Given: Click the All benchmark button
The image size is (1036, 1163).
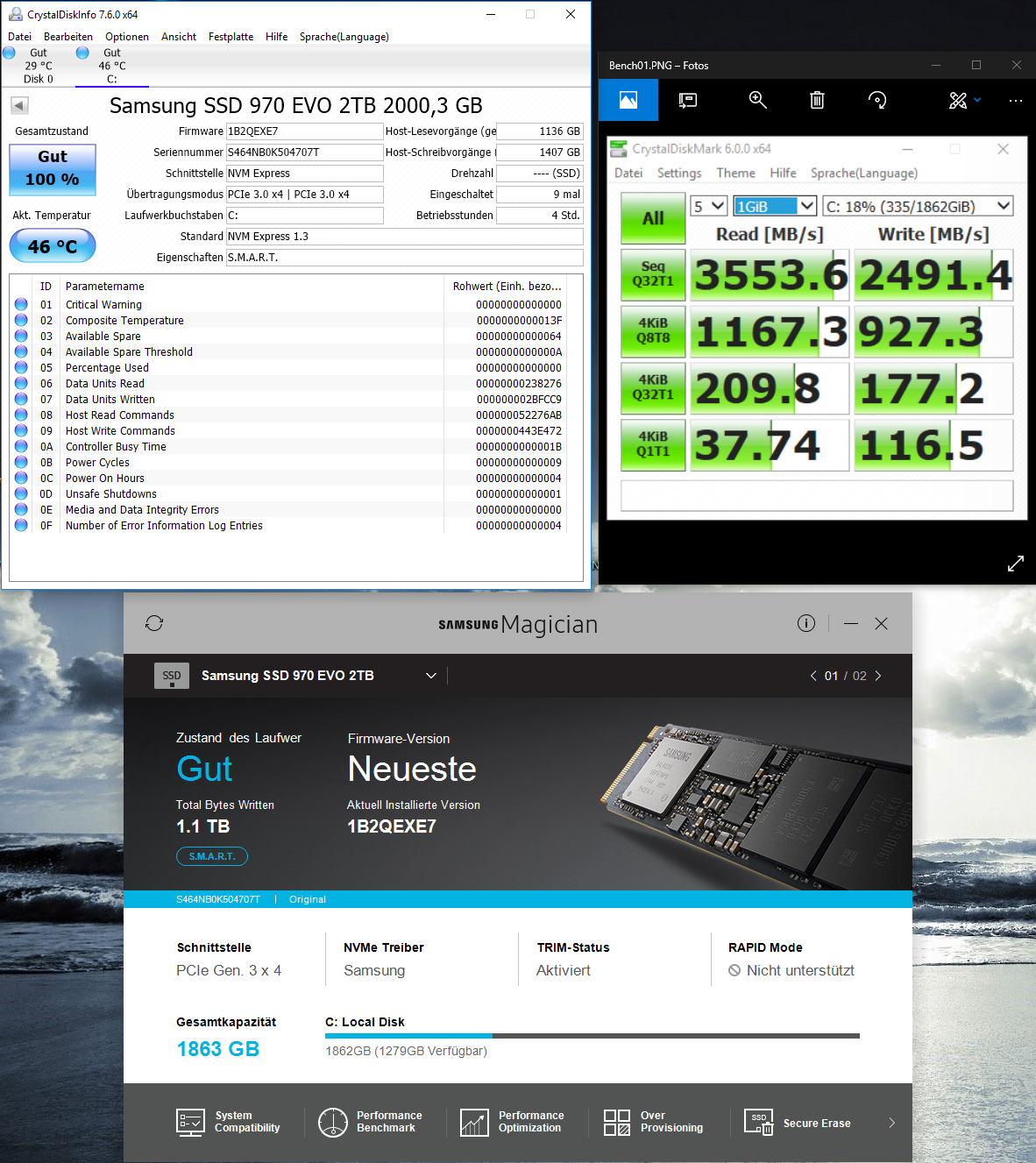Looking at the screenshot, I should (x=653, y=218).
